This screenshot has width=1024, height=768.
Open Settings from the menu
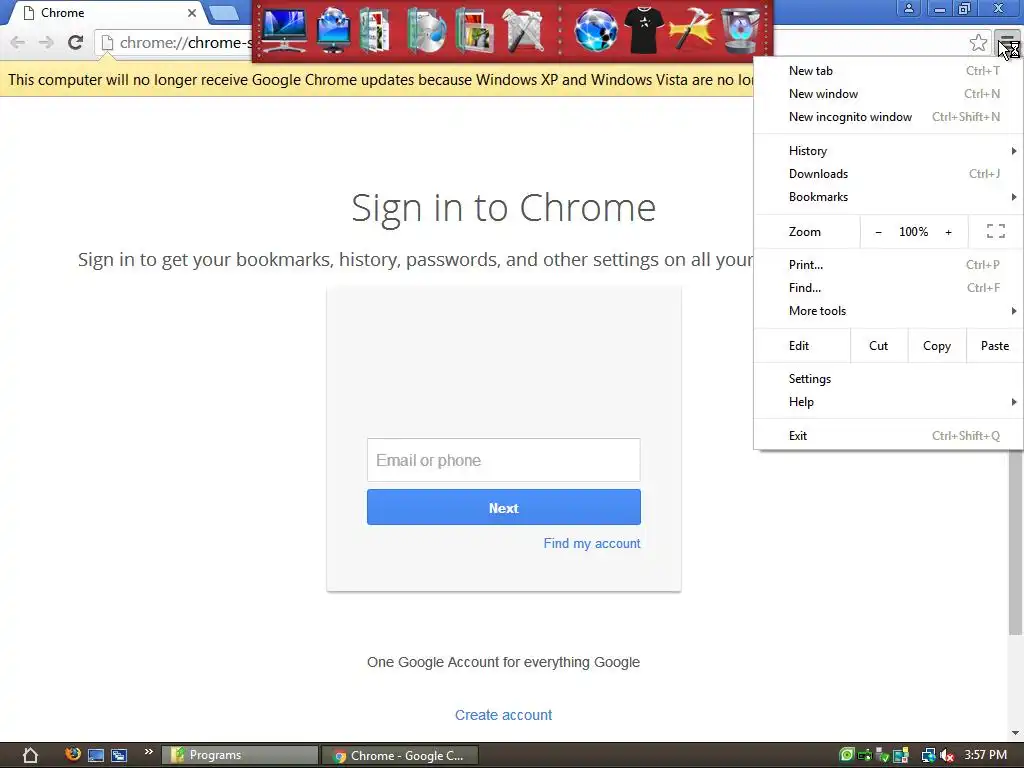(888, 379)
